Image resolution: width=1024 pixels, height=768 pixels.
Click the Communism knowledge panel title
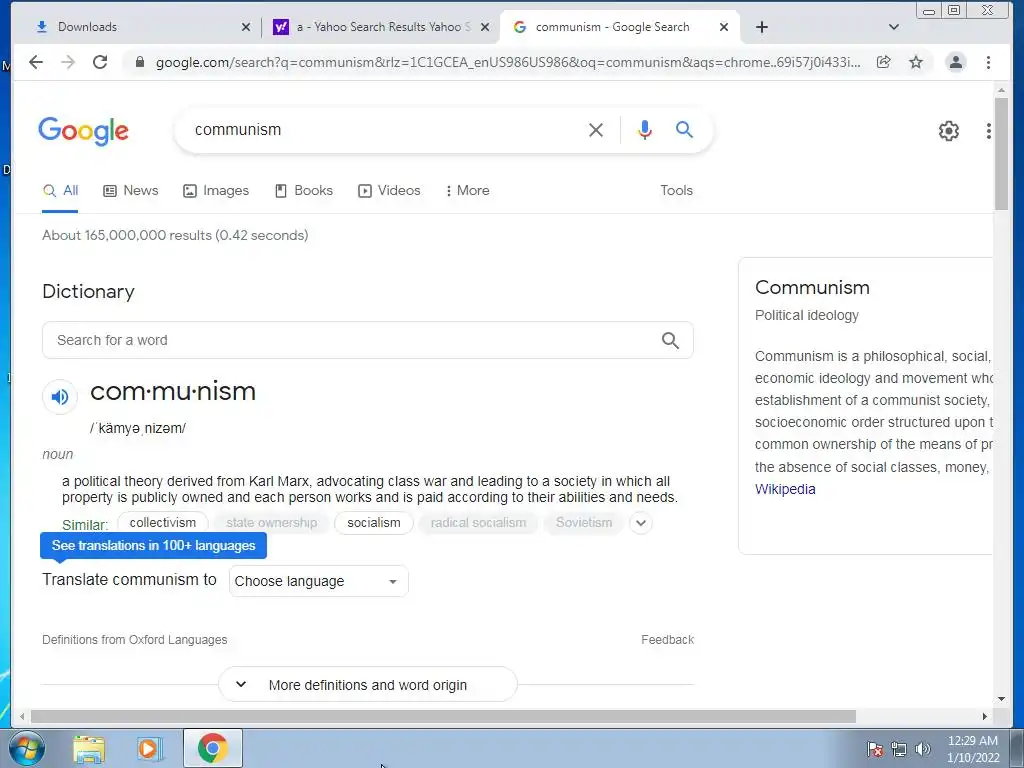point(812,288)
